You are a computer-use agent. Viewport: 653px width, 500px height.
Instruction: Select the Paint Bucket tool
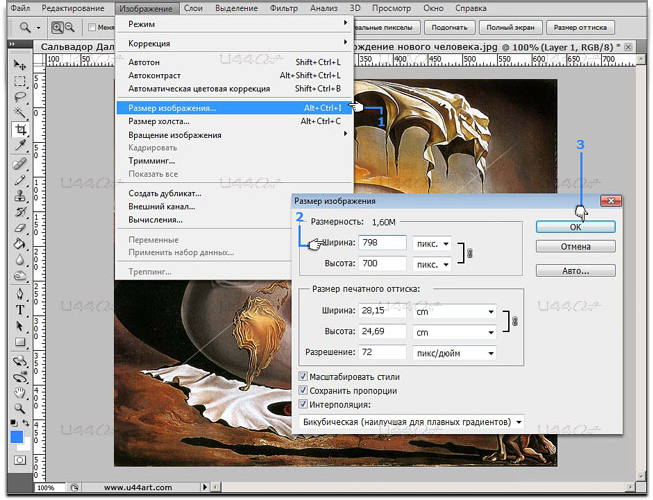tap(20, 244)
